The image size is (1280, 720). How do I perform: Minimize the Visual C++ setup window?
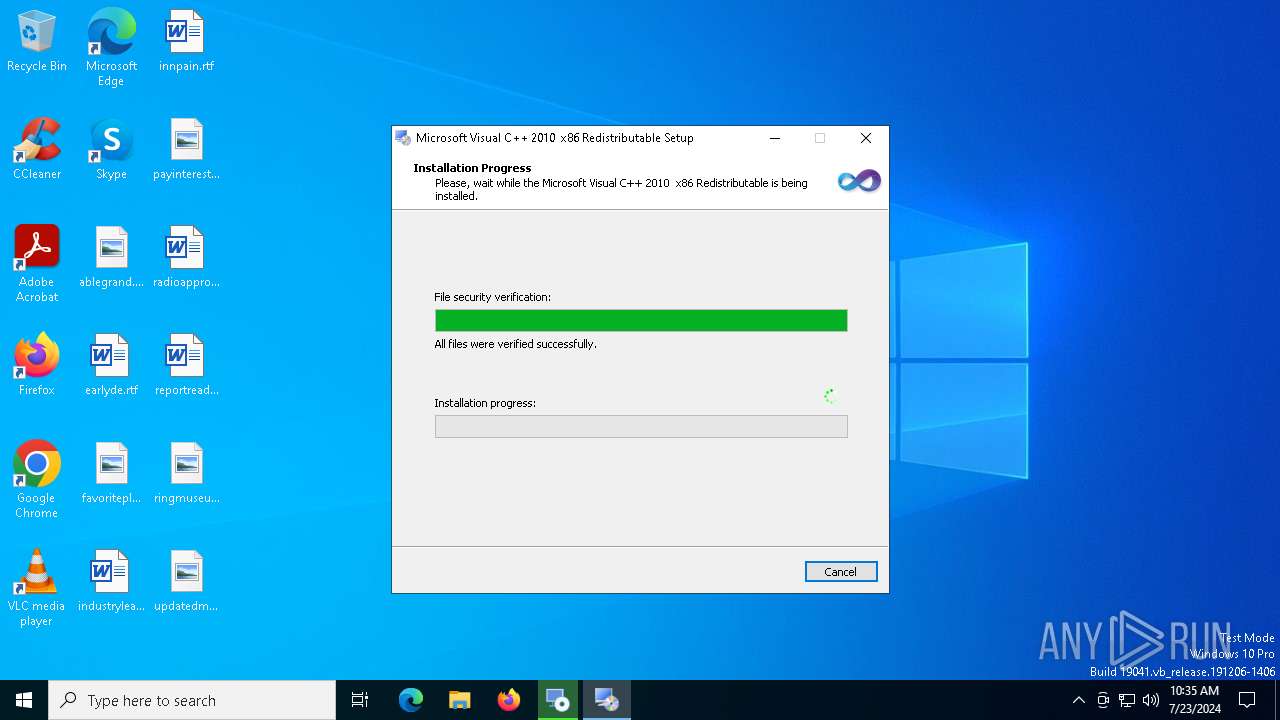click(774, 138)
